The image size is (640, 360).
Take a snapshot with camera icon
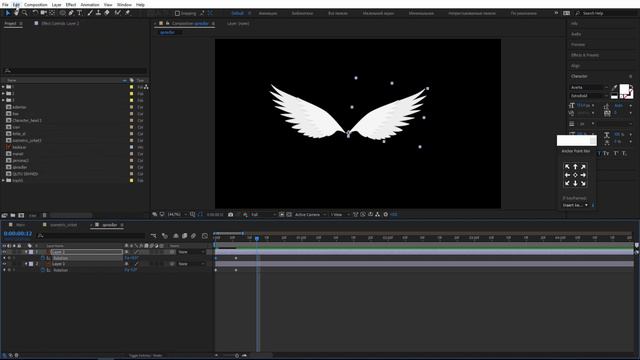pos(231,215)
